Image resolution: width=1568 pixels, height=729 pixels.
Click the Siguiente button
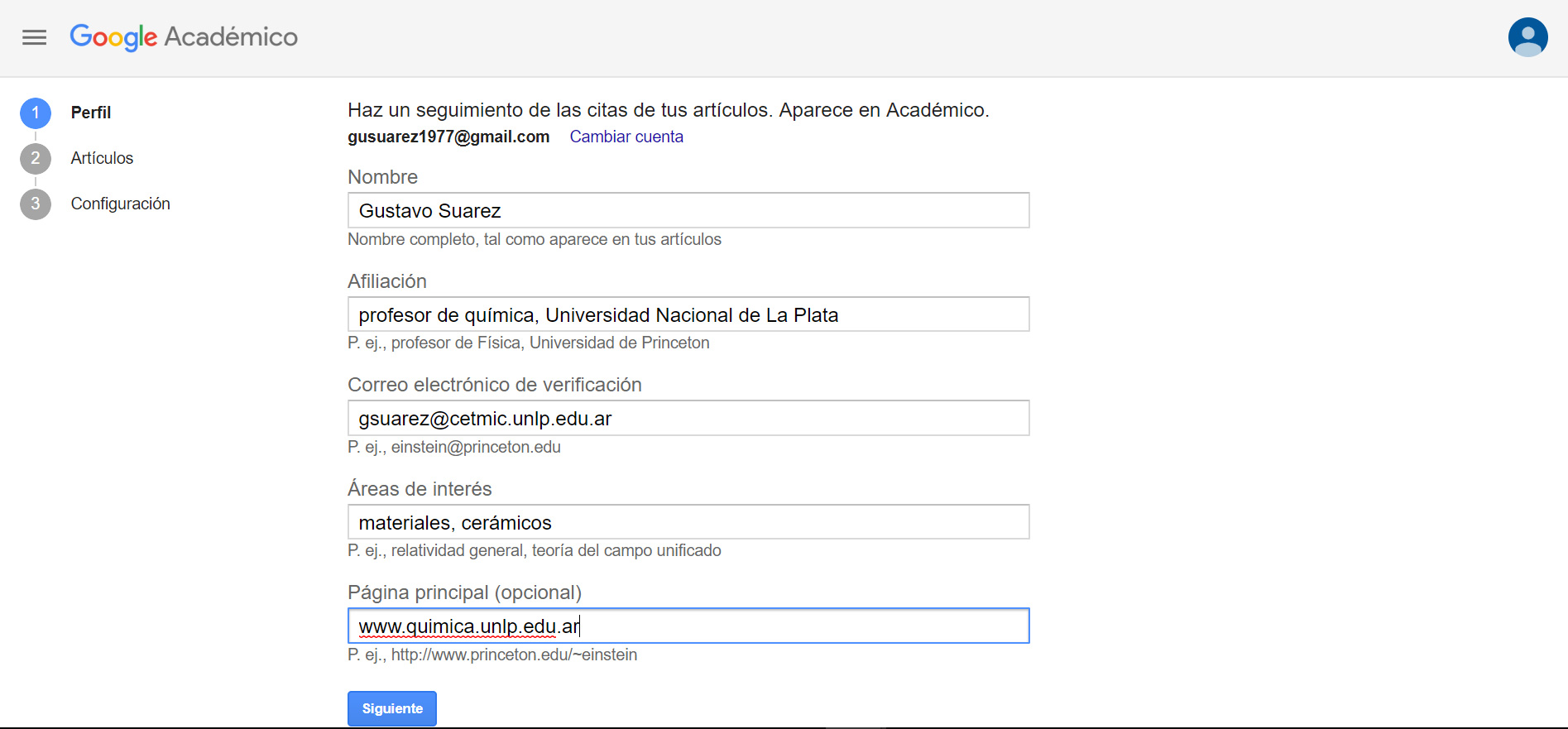tap(392, 708)
